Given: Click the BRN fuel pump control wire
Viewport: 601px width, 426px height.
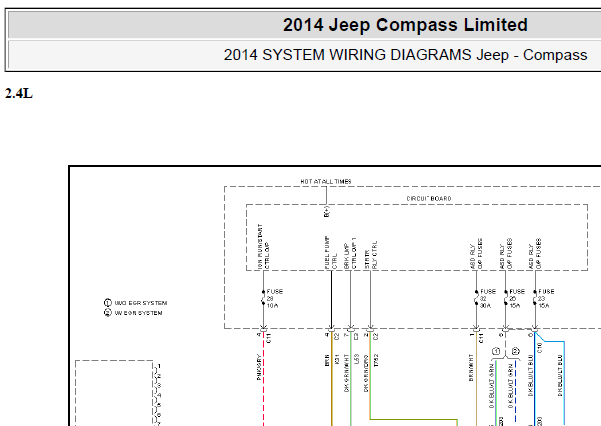Looking at the screenshot, I should 332,380.
